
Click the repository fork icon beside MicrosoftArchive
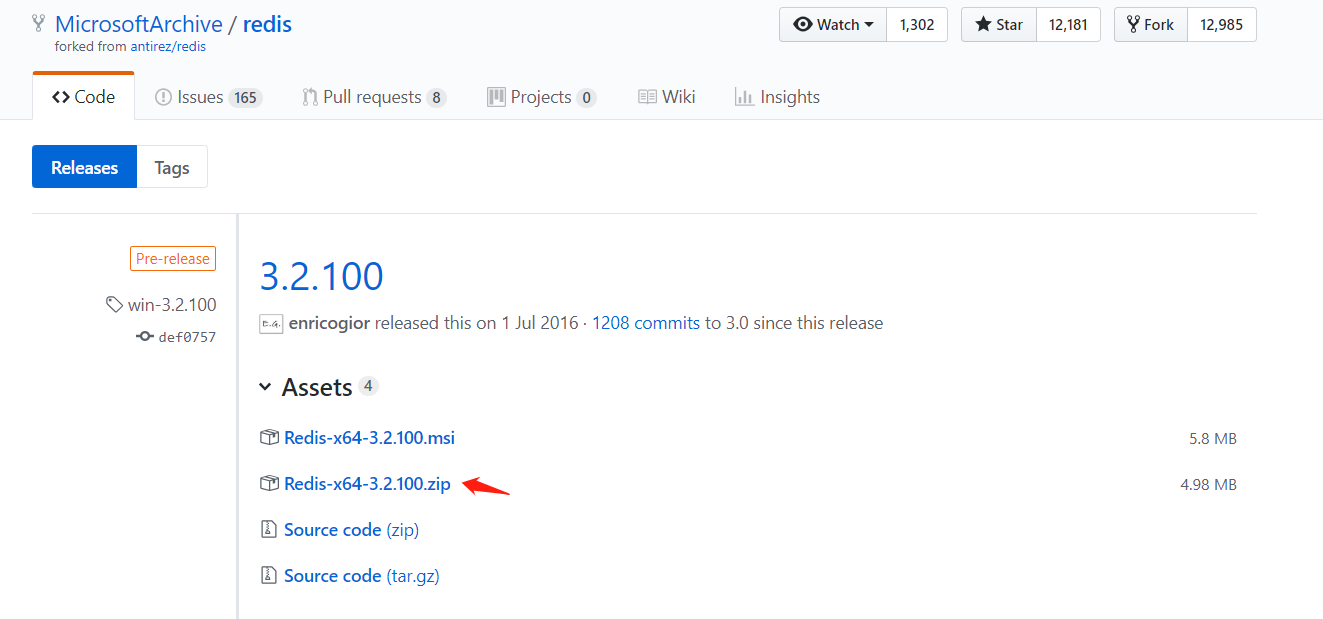click(39, 23)
